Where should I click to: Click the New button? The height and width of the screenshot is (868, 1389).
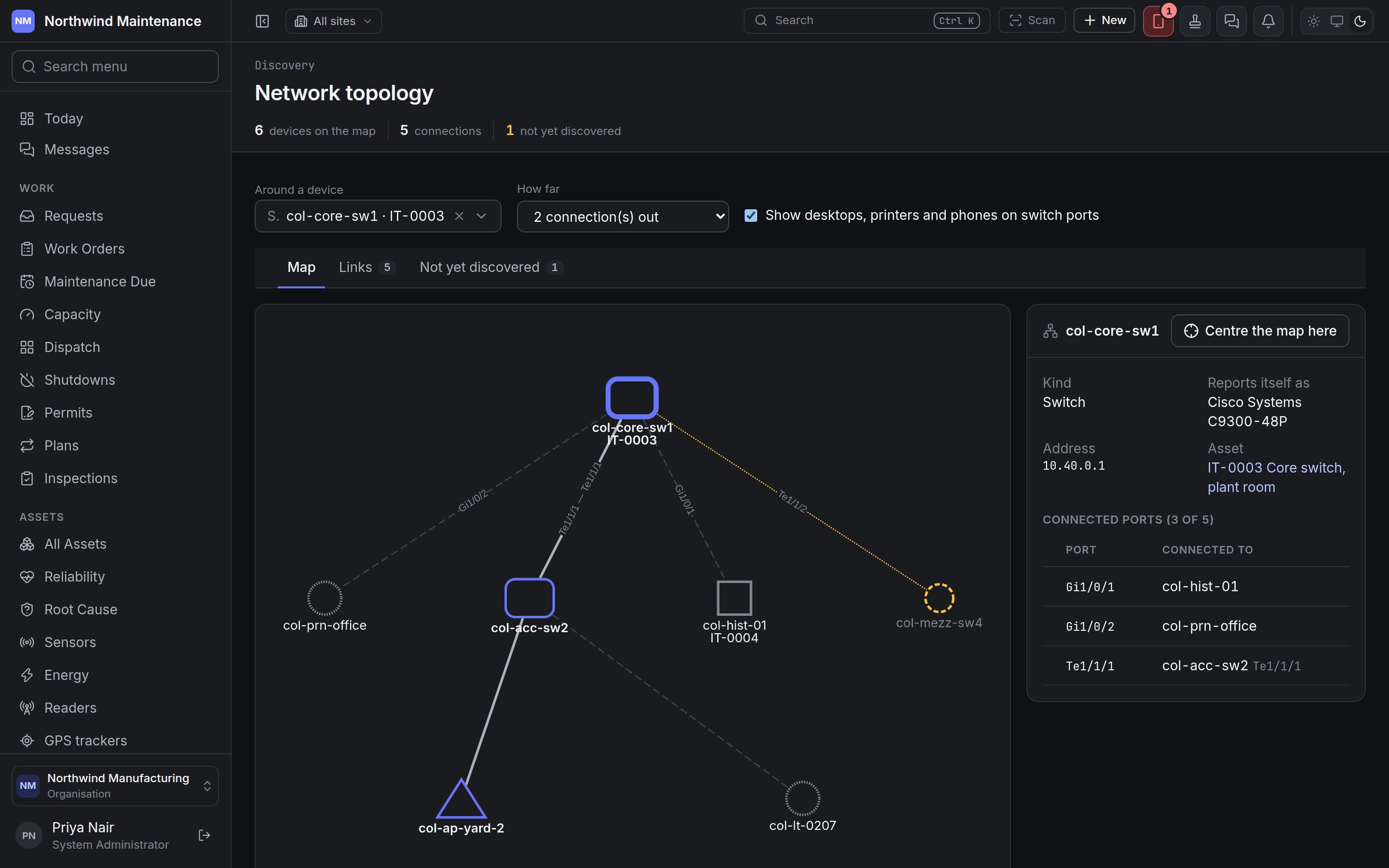(x=1104, y=21)
